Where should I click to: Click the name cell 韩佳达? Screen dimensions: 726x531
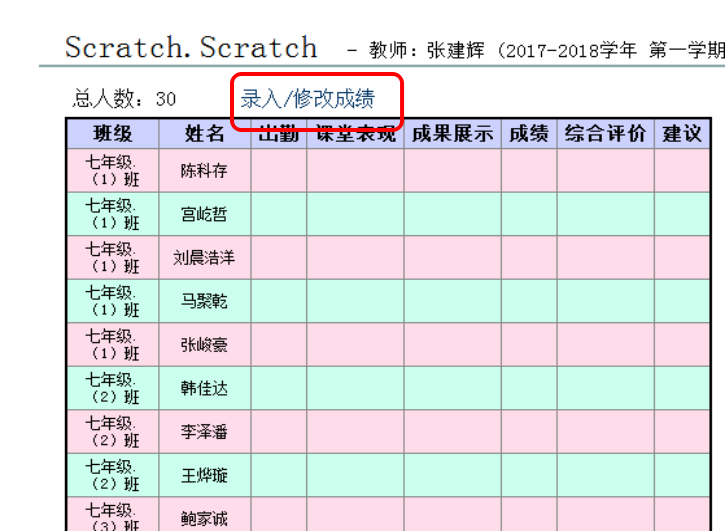[x=204, y=388]
